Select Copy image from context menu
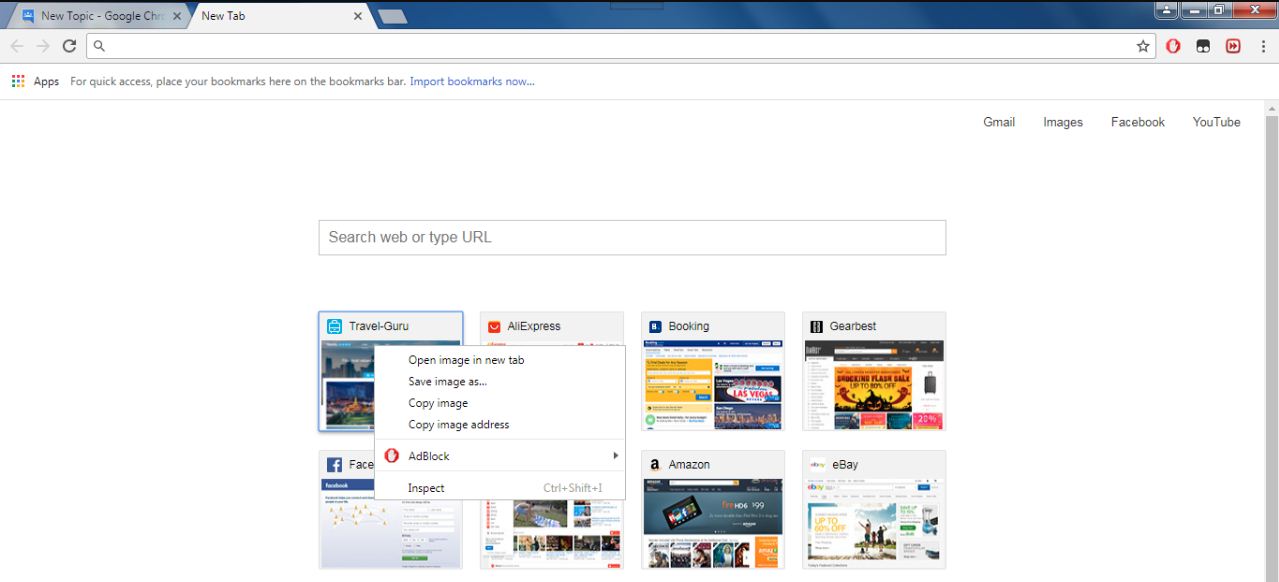1279x582 pixels. tap(500, 403)
